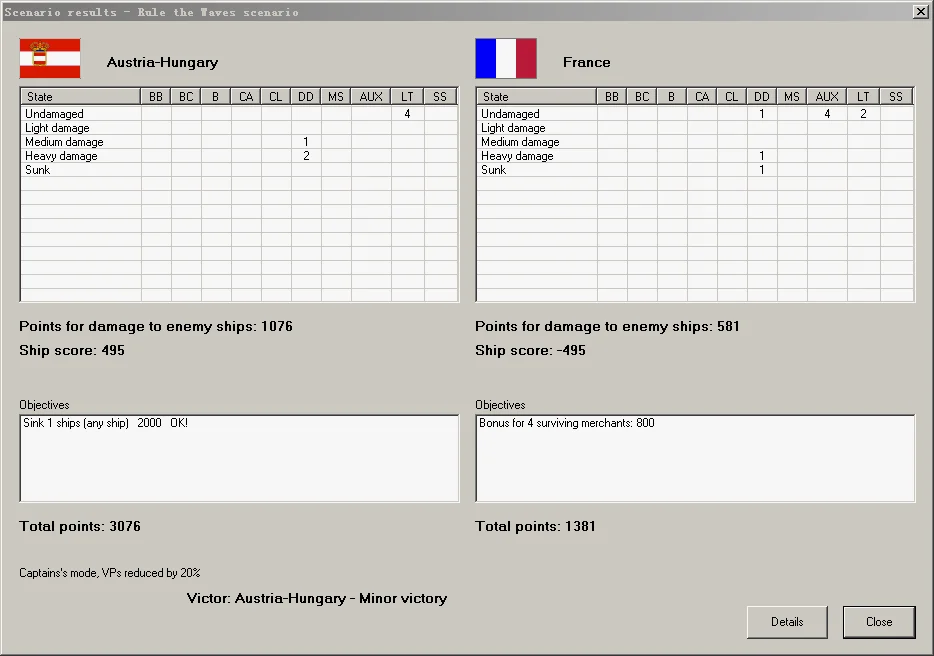Click the French tricolor flag image
The image size is (934, 656).
coord(506,58)
